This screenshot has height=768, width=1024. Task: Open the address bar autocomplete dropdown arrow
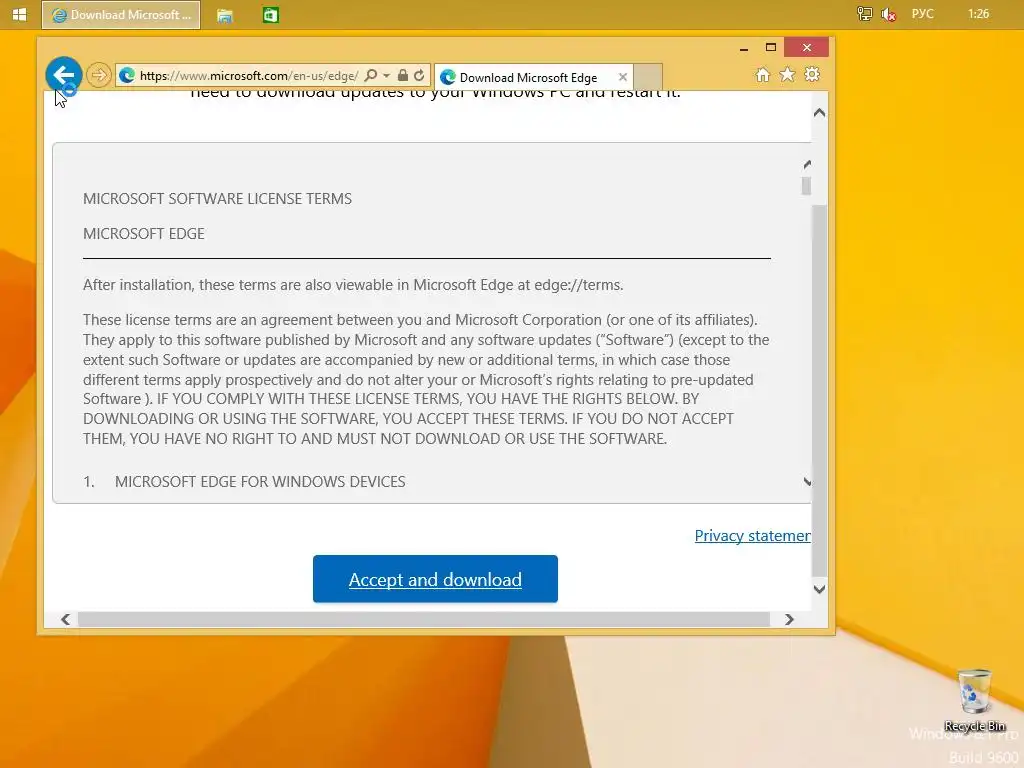pyautogui.click(x=387, y=76)
